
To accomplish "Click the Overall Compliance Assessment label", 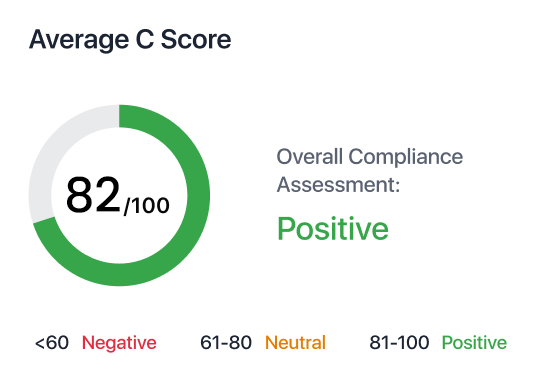I will [370, 170].
